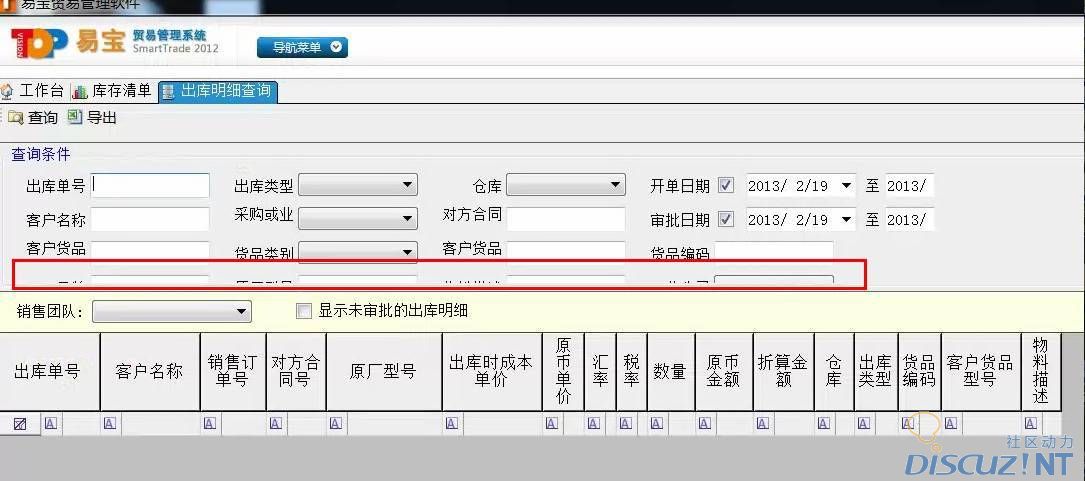
Task: Enable 显示未审批的出库明细 checkbox
Action: (304, 311)
